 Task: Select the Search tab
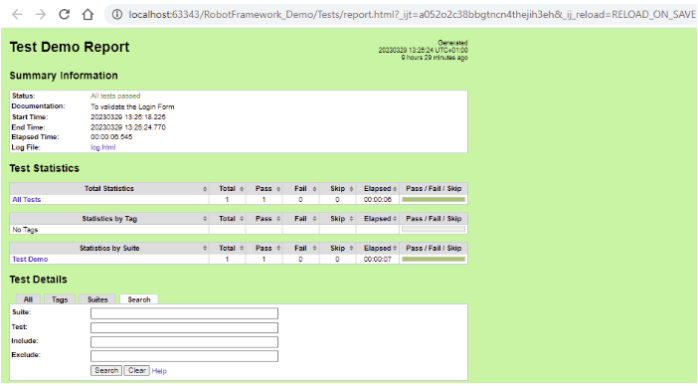pos(139,300)
